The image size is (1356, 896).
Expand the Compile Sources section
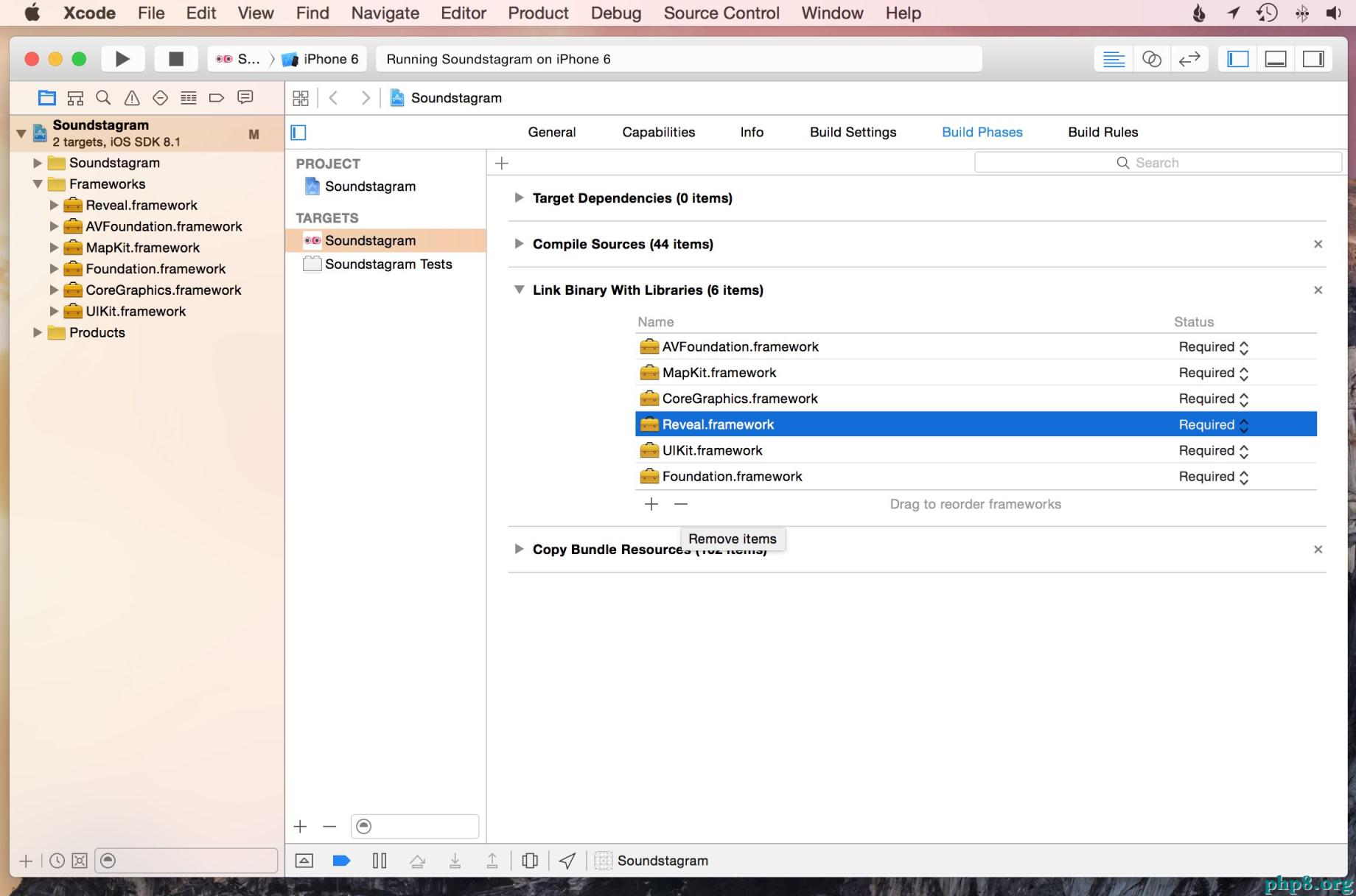(519, 244)
